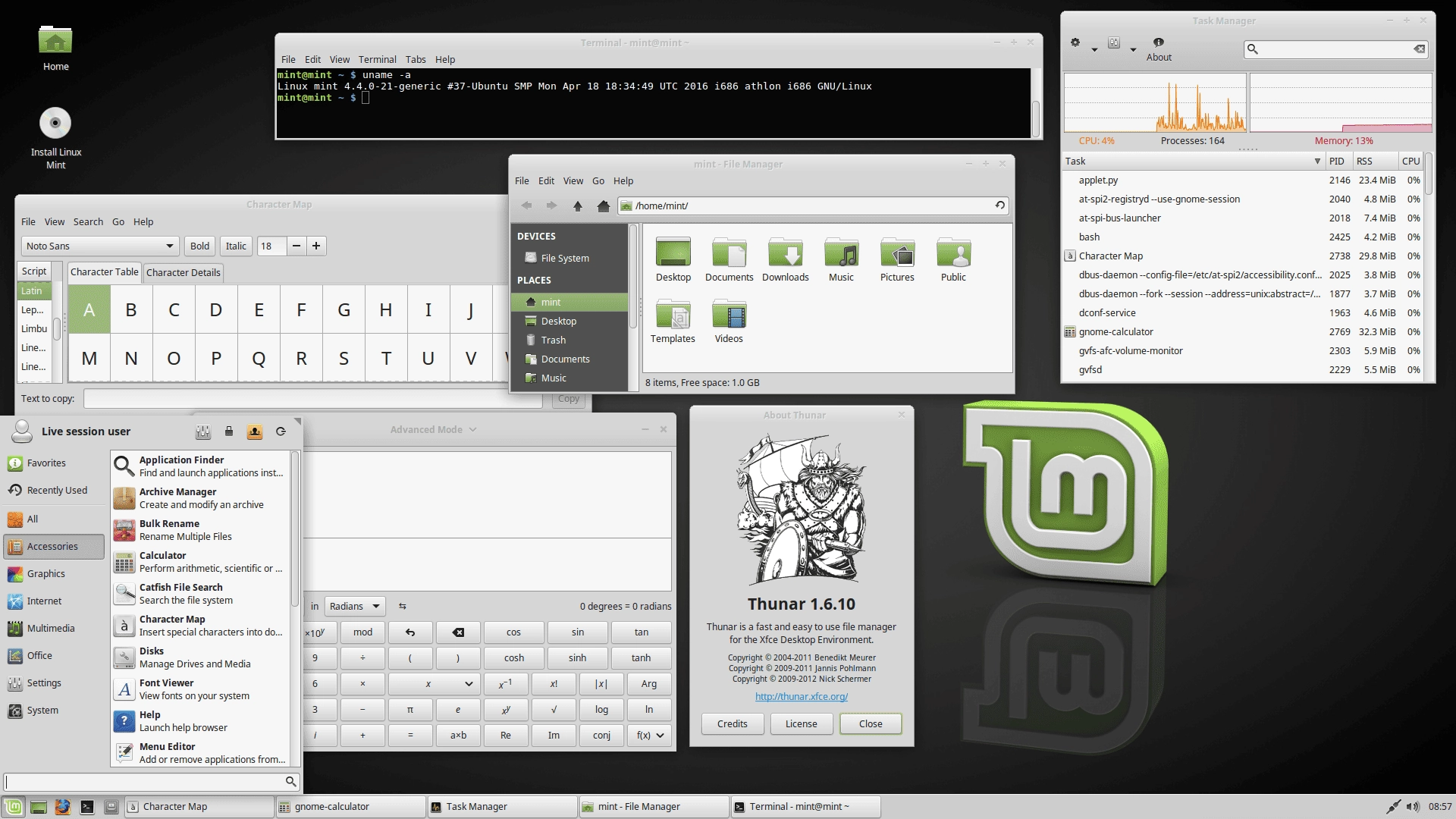
Task: Launch Archive Manager from the menu
Action: (200, 498)
